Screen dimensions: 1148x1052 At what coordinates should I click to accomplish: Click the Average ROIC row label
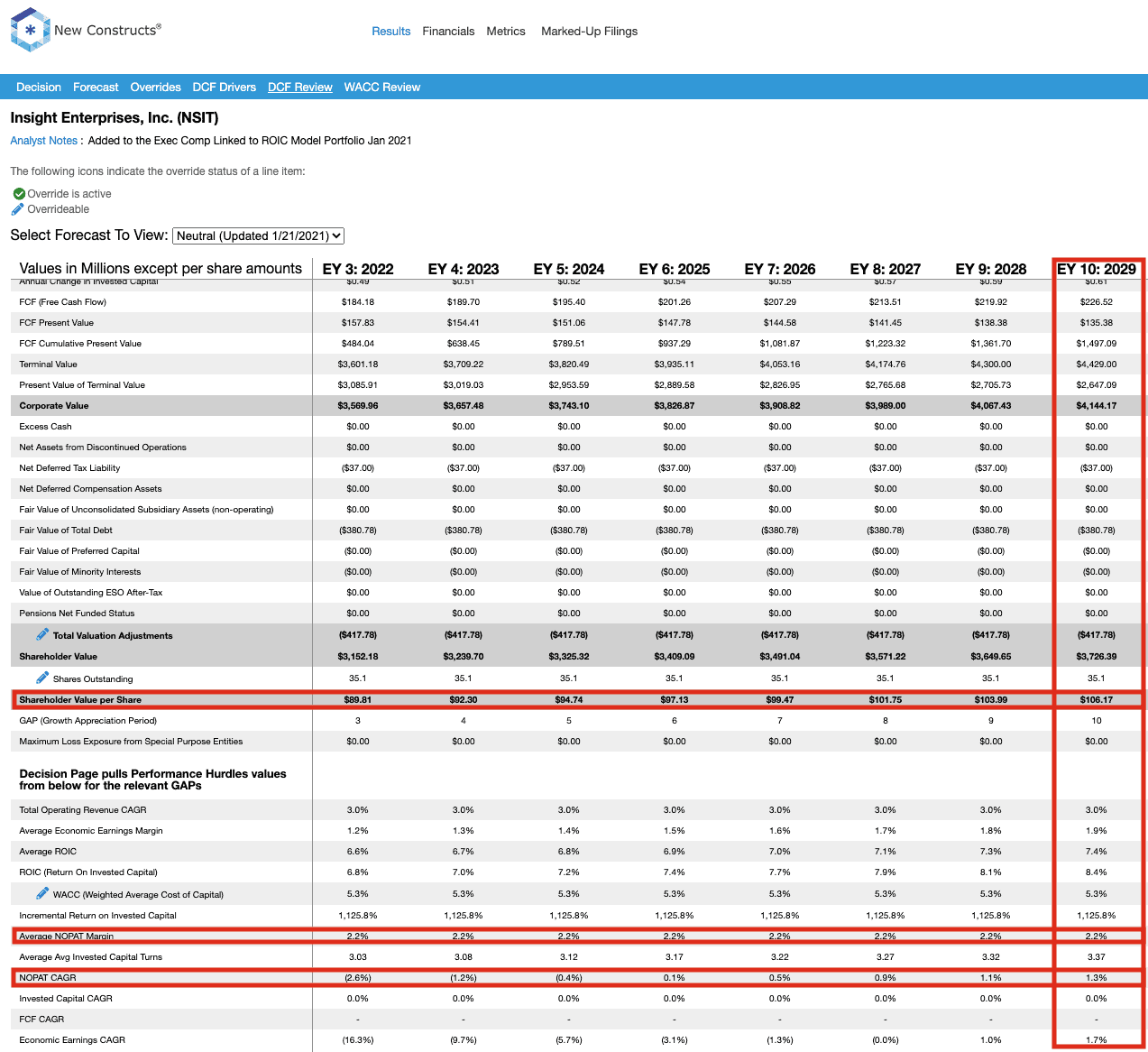(x=48, y=852)
